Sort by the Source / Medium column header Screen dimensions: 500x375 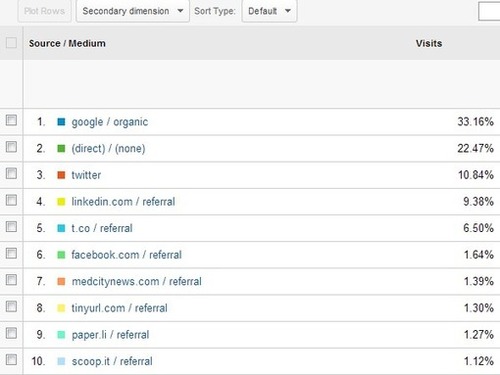point(67,43)
